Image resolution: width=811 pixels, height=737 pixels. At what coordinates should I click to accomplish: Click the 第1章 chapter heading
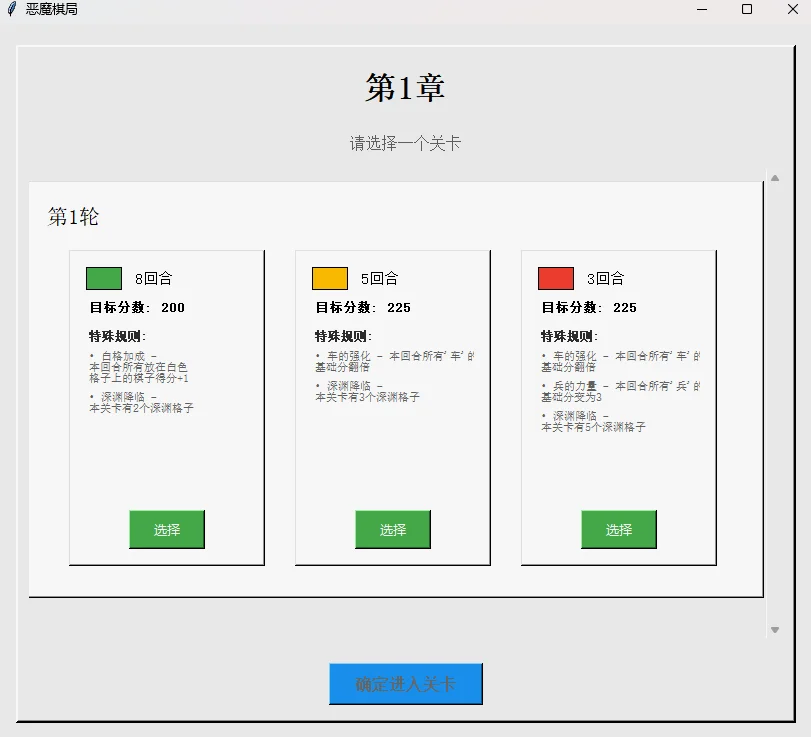pyautogui.click(x=405, y=88)
